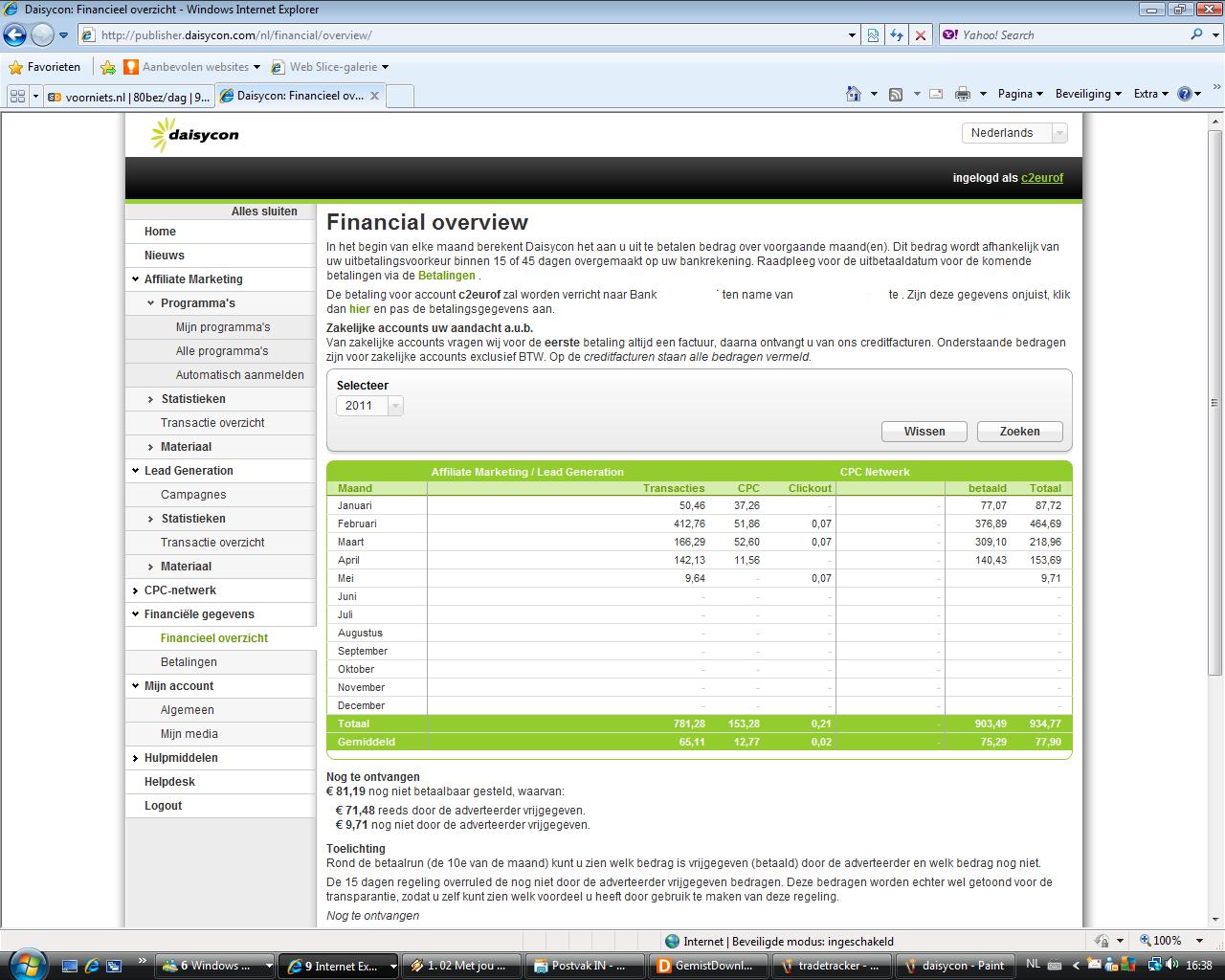
Task: Collapse the Affiliate Marketing section
Action: [136, 279]
